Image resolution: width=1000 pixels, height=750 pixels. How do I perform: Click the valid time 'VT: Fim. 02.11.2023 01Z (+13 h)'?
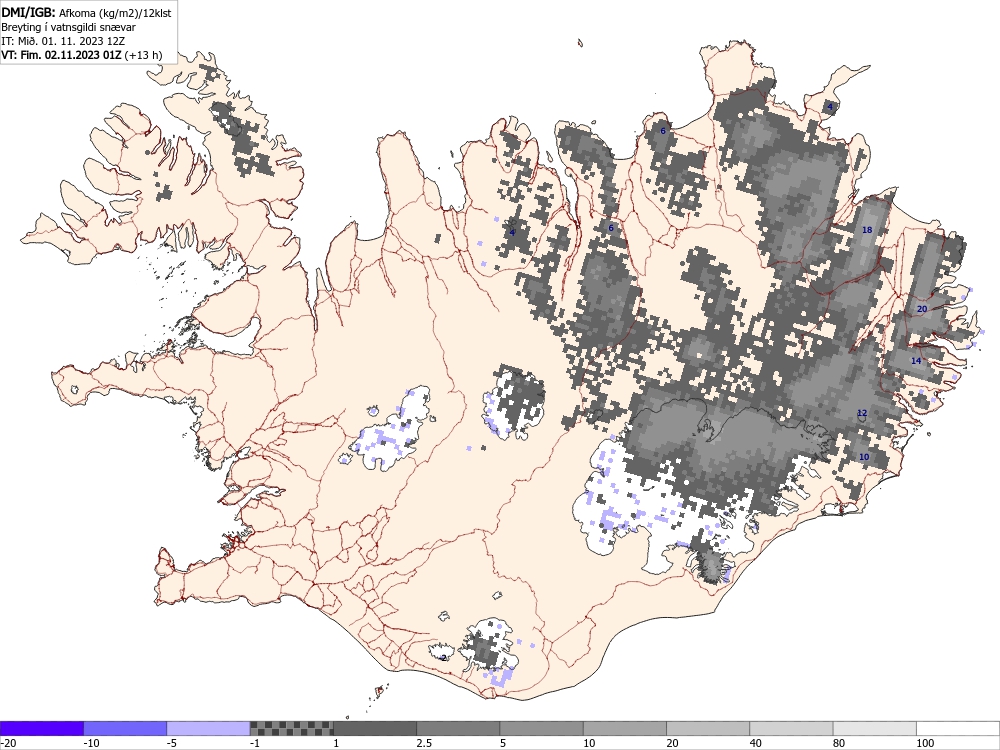tap(81, 55)
